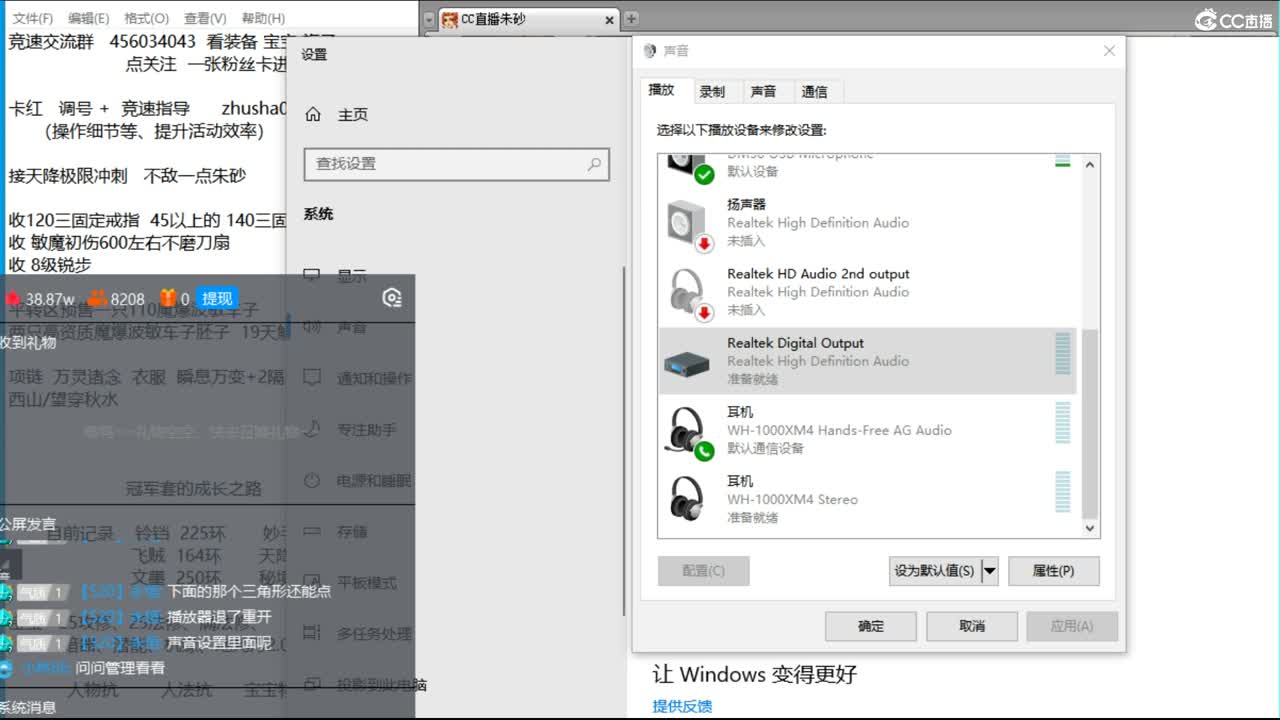Open the 查看(V) menu in Notepad
Screen dimensions: 1280x720
205,18
